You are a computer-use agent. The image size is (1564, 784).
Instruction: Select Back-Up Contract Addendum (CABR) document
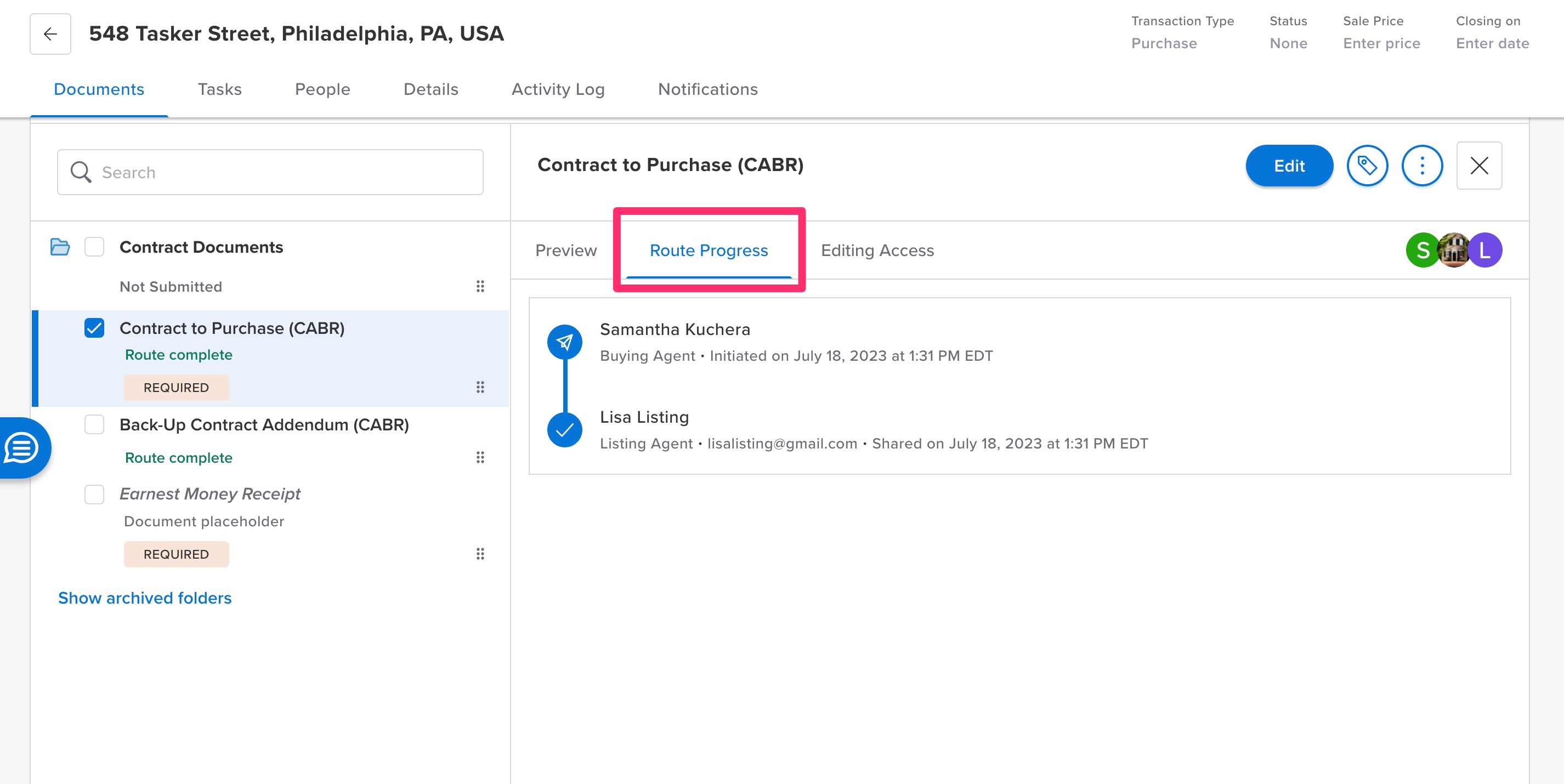(264, 425)
